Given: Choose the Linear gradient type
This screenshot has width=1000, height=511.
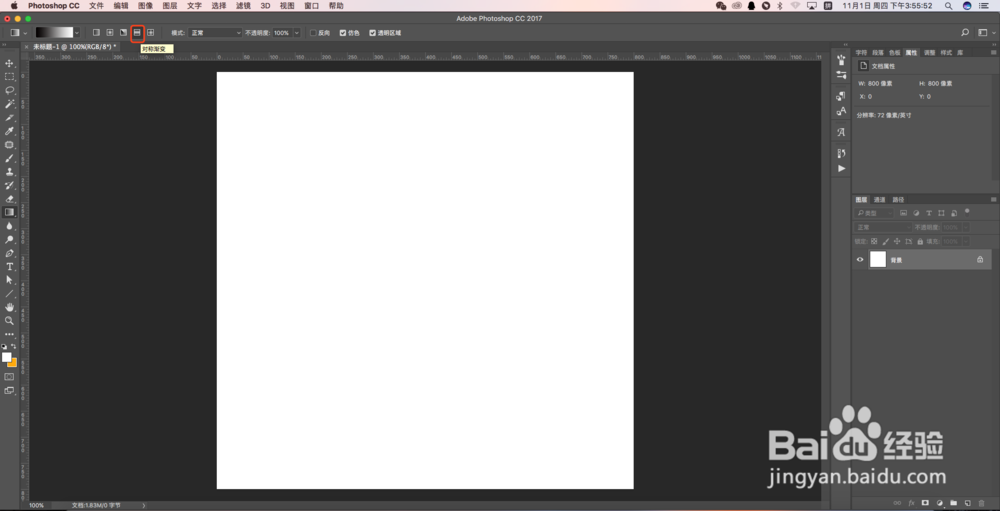Looking at the screenshot, I should [96, 33].
